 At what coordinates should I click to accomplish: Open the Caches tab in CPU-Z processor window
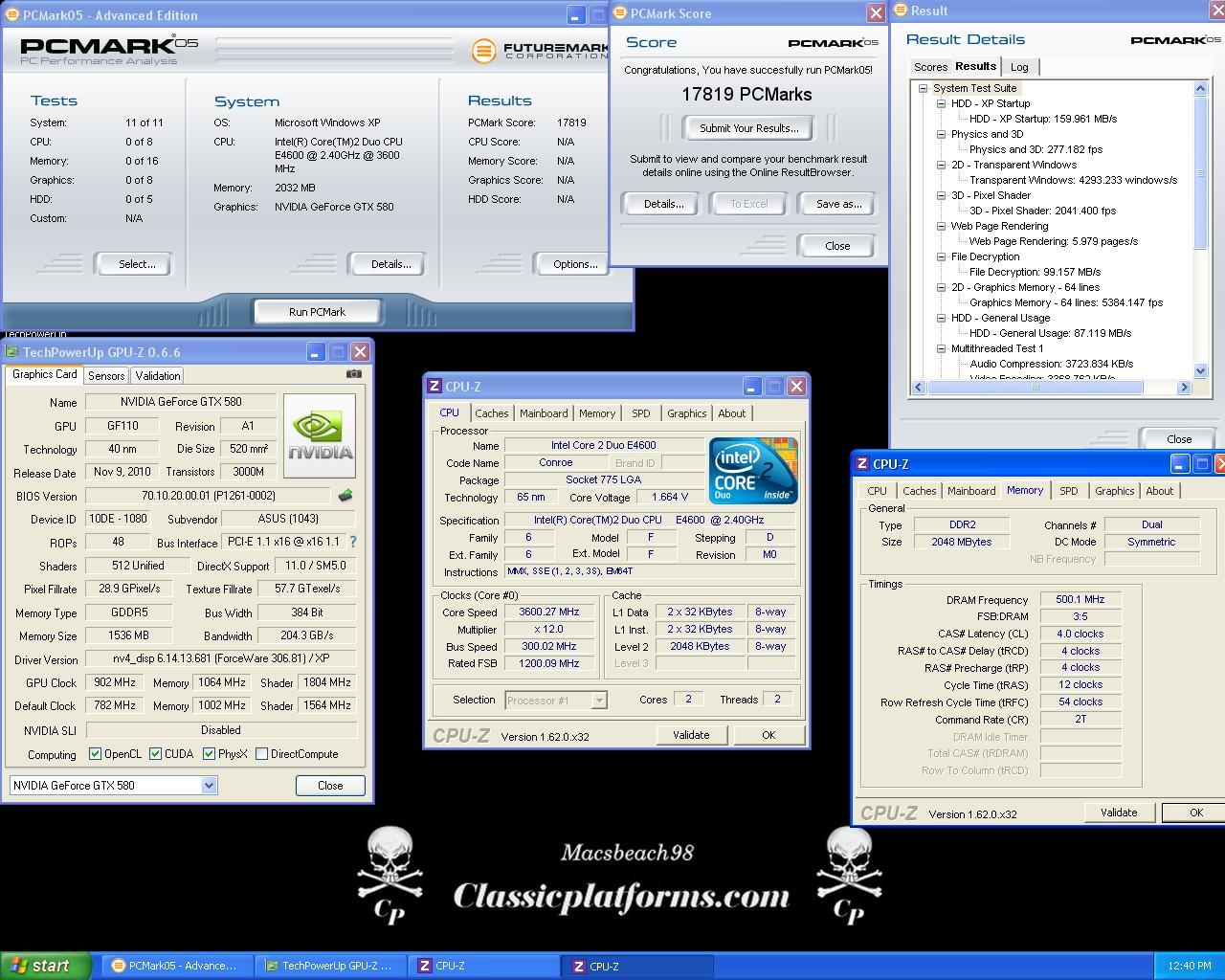(x=492, y=413)
